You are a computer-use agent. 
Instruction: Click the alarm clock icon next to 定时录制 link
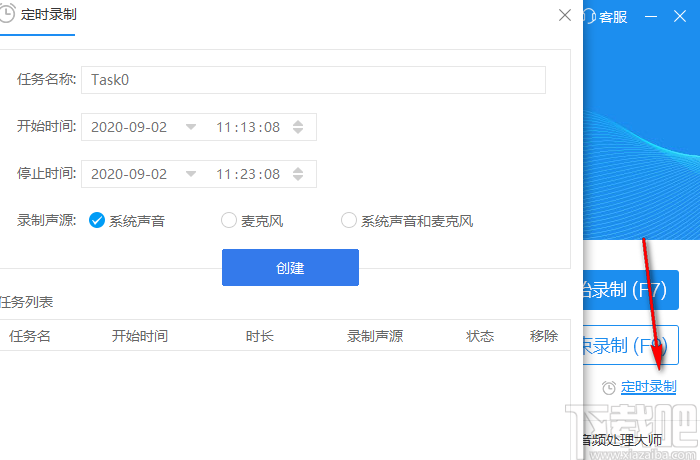click(608, 387)
